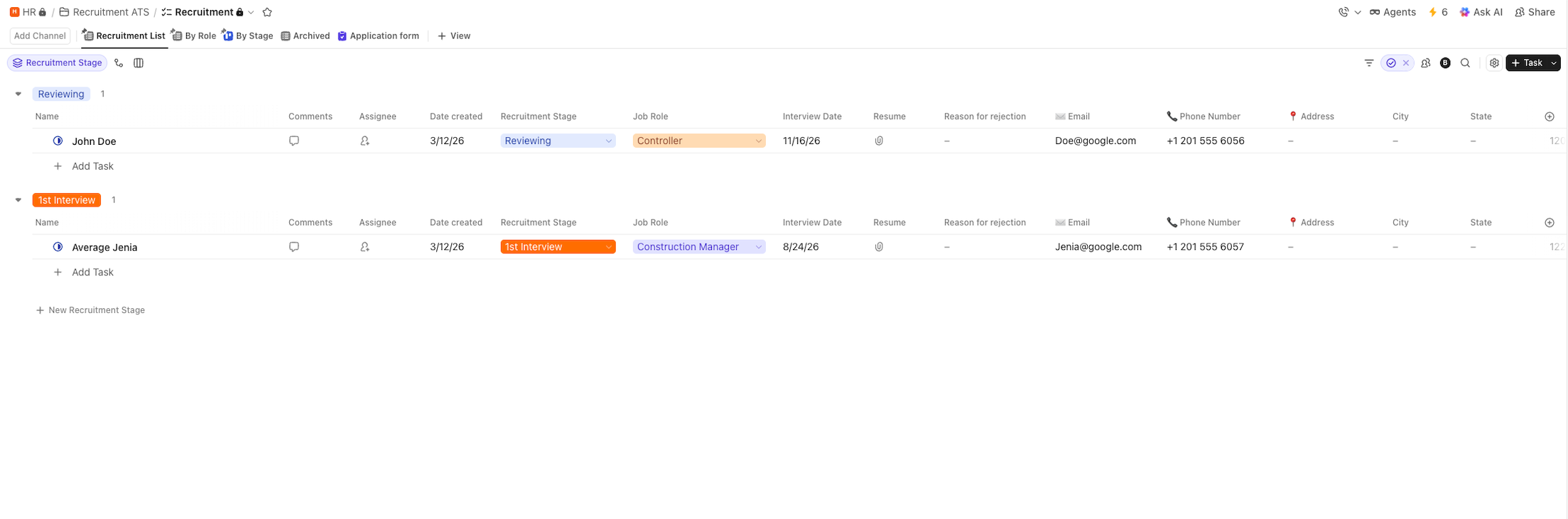Click the subtasks icon beside Recruitment Stage
The width and height of the screenshot is (1568, 519).
click(x=119, y=63)
